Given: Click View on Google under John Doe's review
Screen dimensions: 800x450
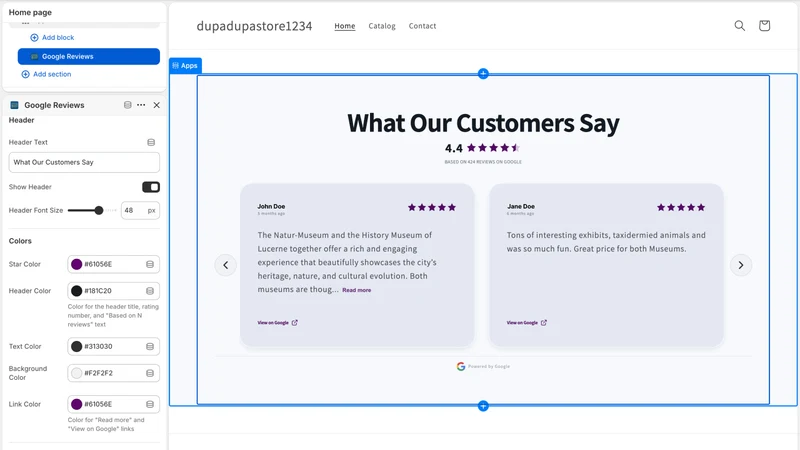Looking at the screenshot, I should [x=273, y=322].
